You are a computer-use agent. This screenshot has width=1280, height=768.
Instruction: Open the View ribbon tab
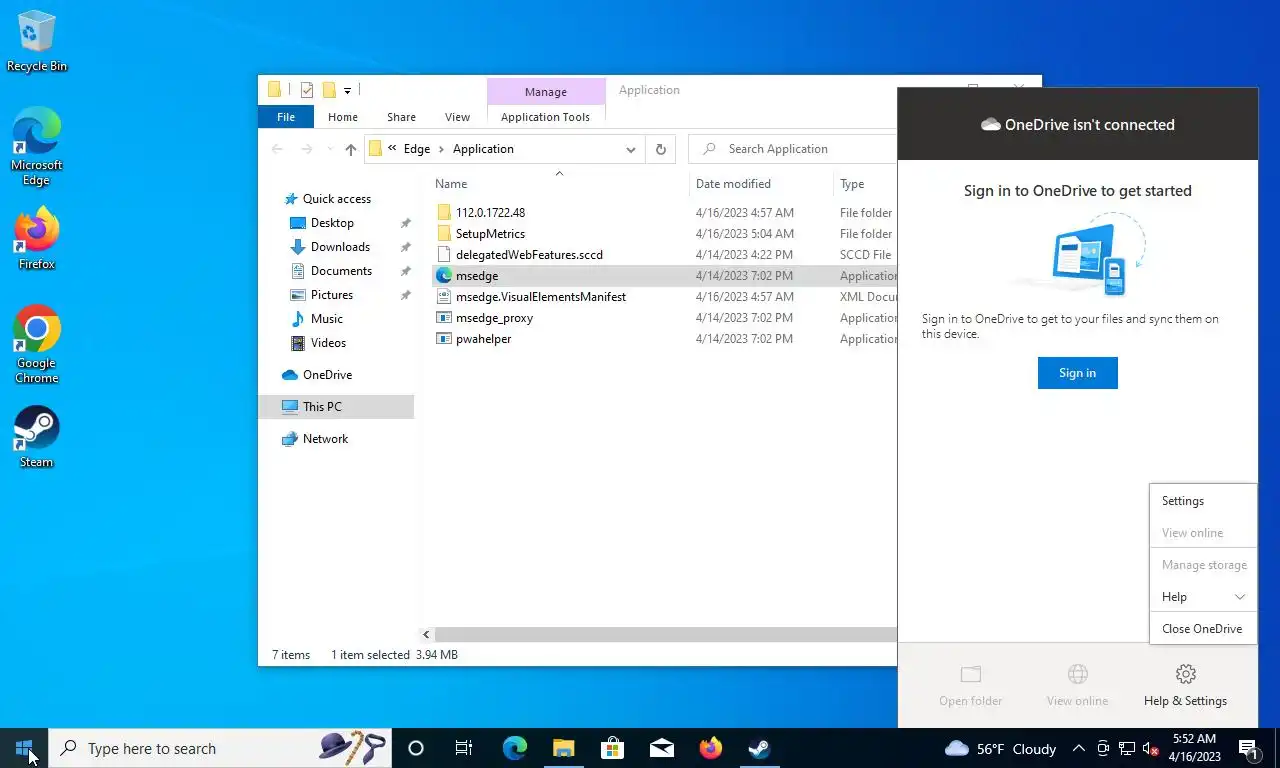(457, 117)
